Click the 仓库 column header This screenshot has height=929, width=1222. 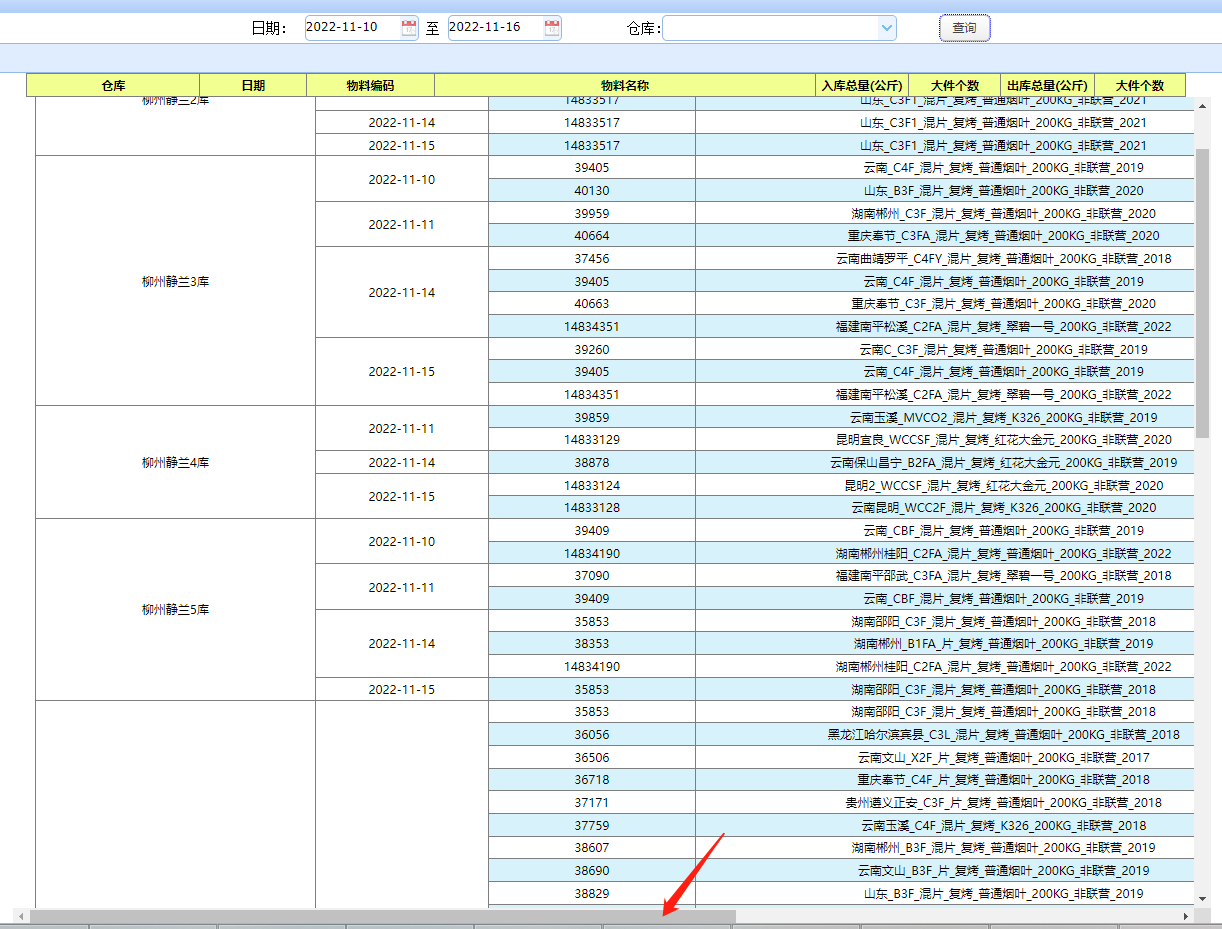point(113,86)
